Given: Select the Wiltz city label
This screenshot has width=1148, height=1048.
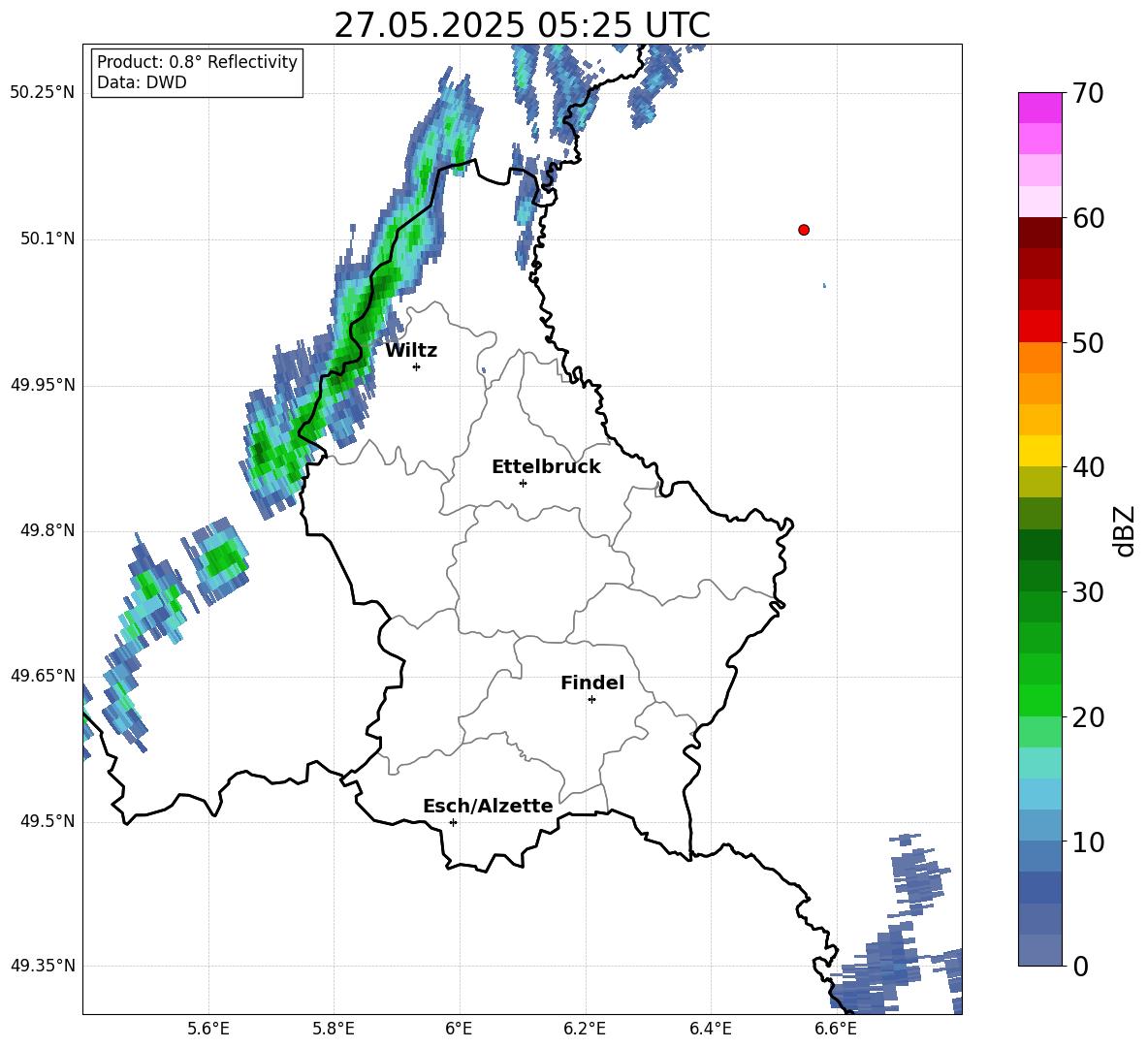Looking at the screenshot, I should (x=411, y=351).
